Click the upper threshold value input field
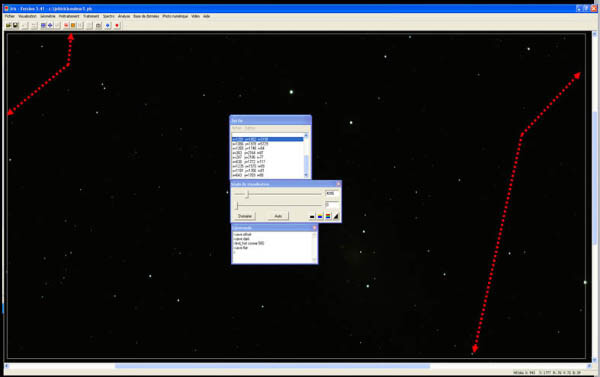 332,194
